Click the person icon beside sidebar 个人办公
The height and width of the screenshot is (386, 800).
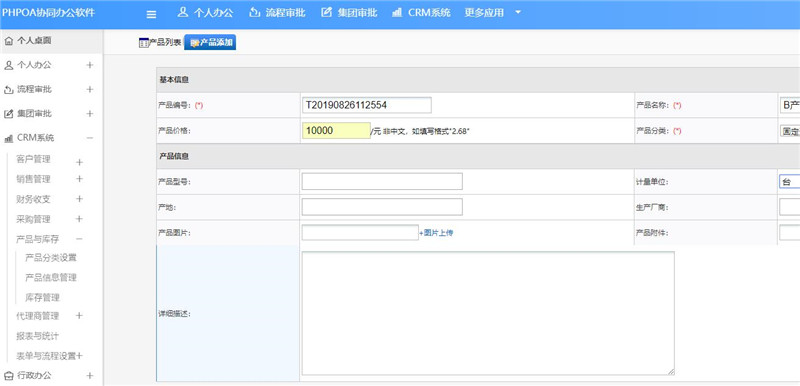point(9,65)
